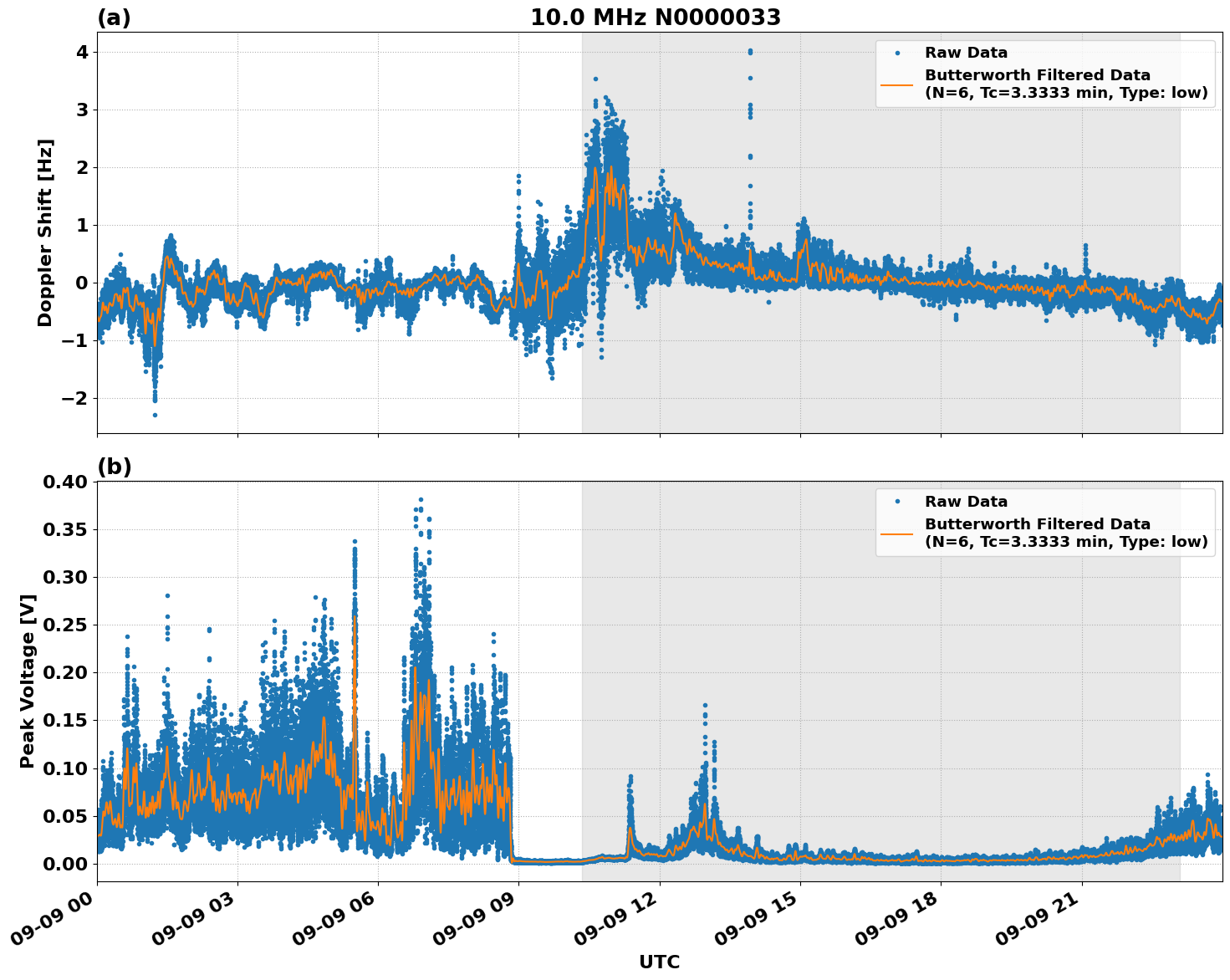1230x980 pixels.
Task: Click the title 10.0 MHz N0000033
Action: pyautogui.click(x=656, y=15)
